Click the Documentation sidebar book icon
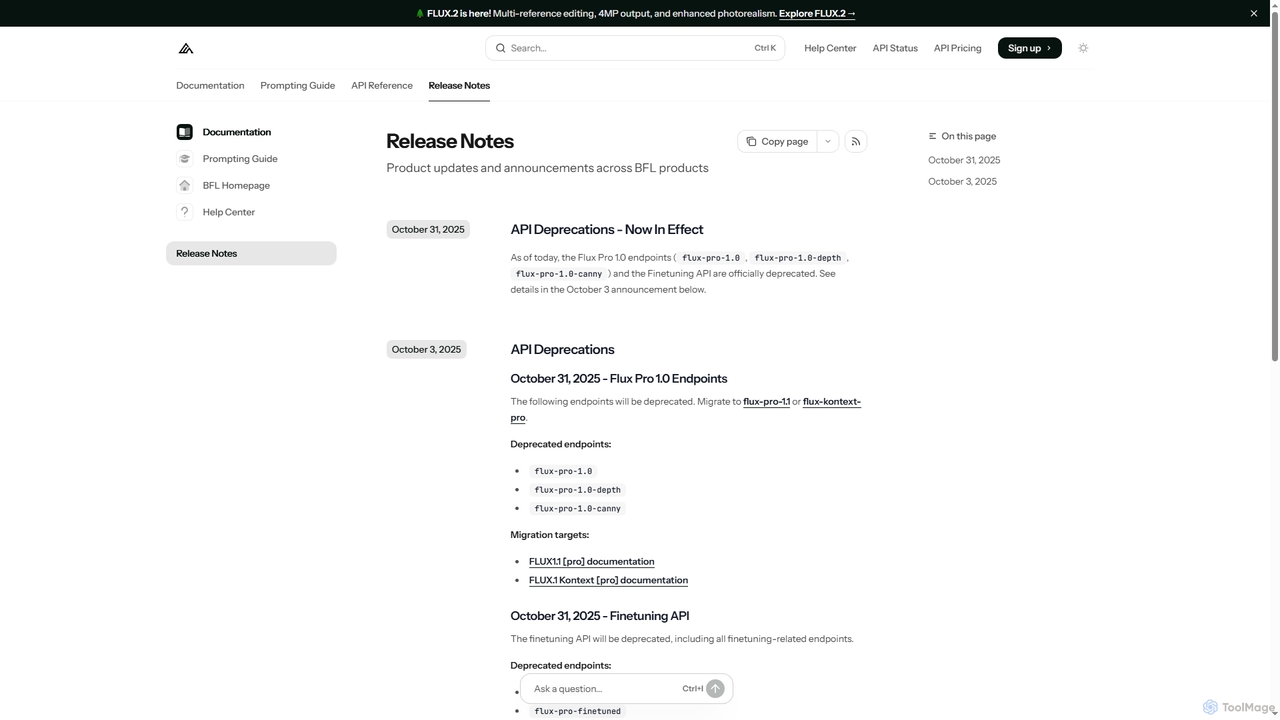This screenshot has width=1280, height=720. [x=184, y=132]
